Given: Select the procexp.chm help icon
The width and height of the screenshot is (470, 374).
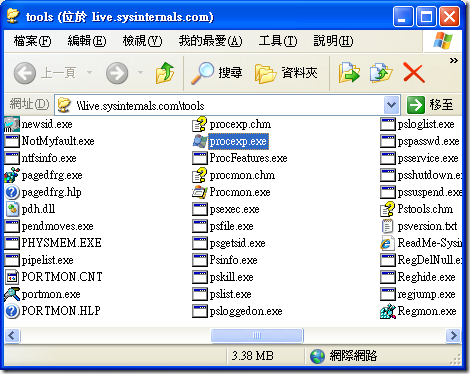Looking at the screenshot, I should (200, 124).
